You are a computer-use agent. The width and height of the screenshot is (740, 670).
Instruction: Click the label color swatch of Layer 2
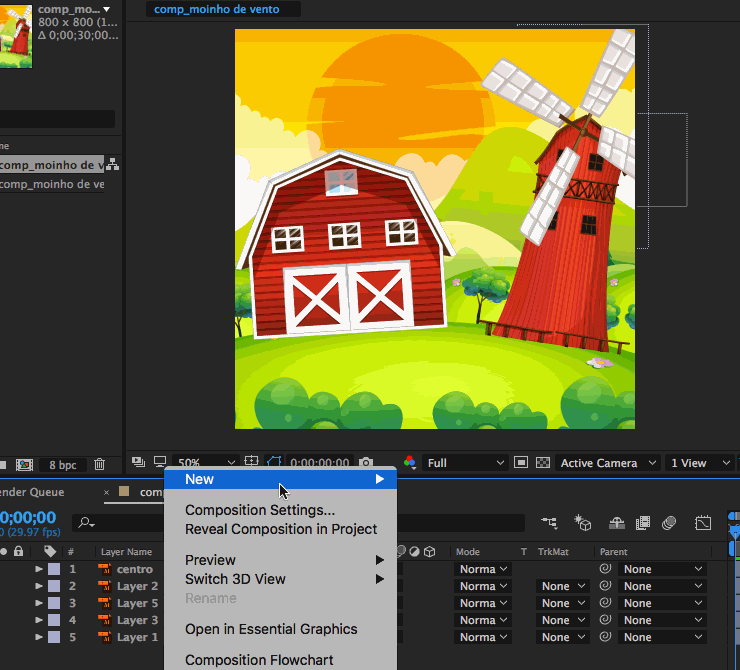[x=55, y=586]
